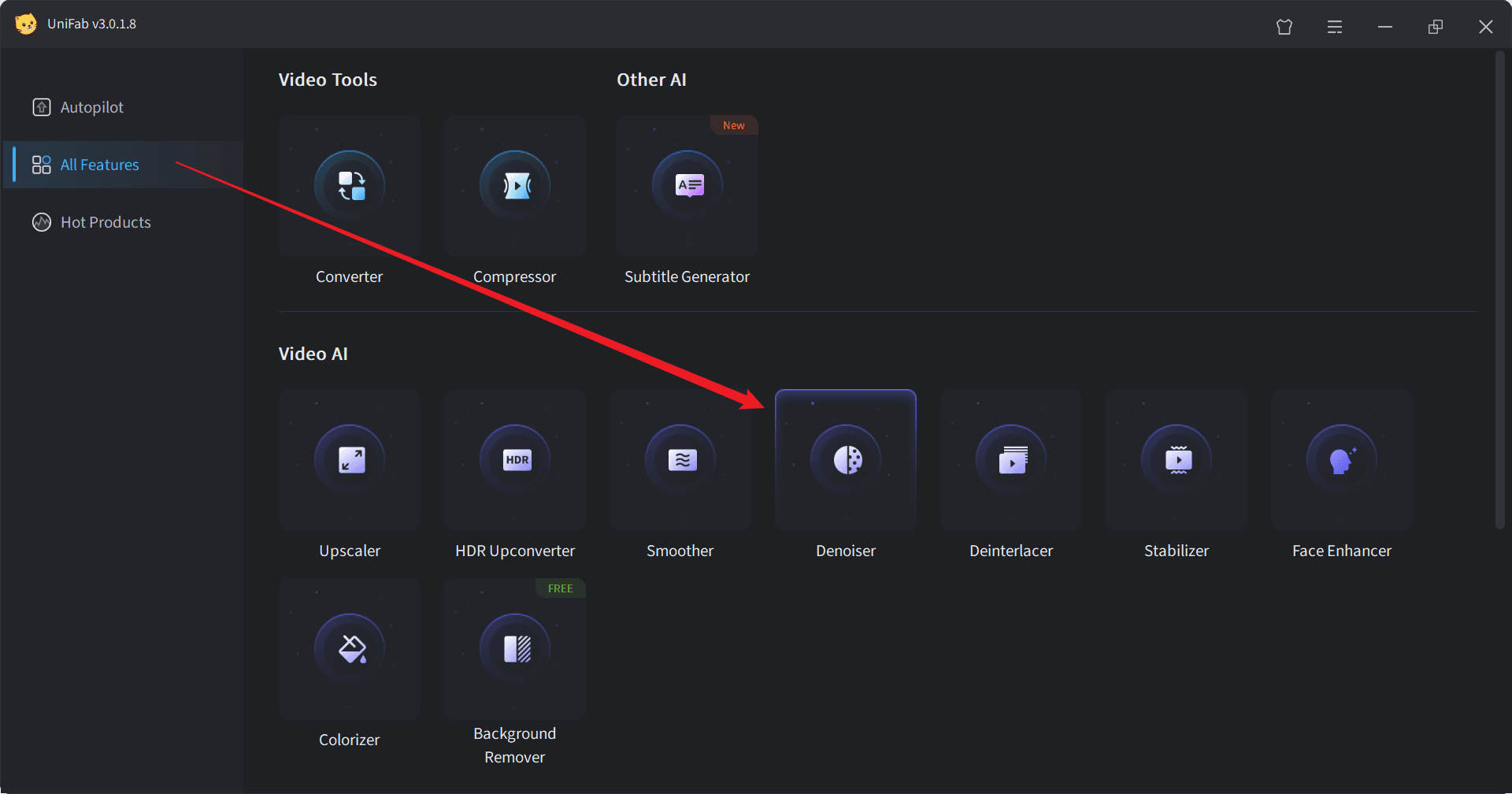Select the Face Enhancer icon
Viewport: 1512px width, 794px height.
coord(1342,460)
